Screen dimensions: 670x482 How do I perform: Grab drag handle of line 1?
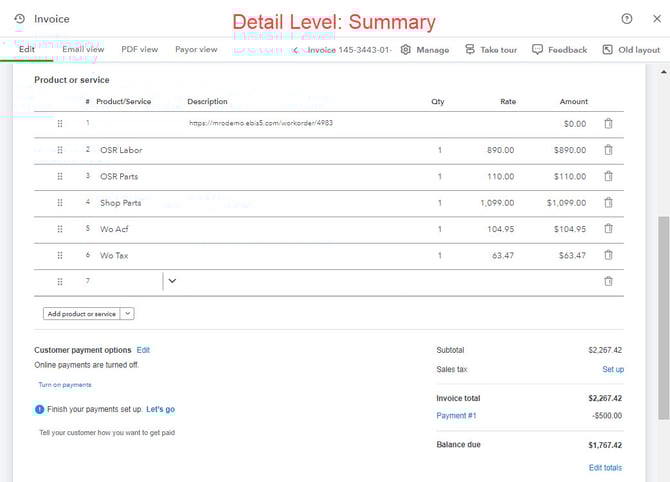pos(60,123)
